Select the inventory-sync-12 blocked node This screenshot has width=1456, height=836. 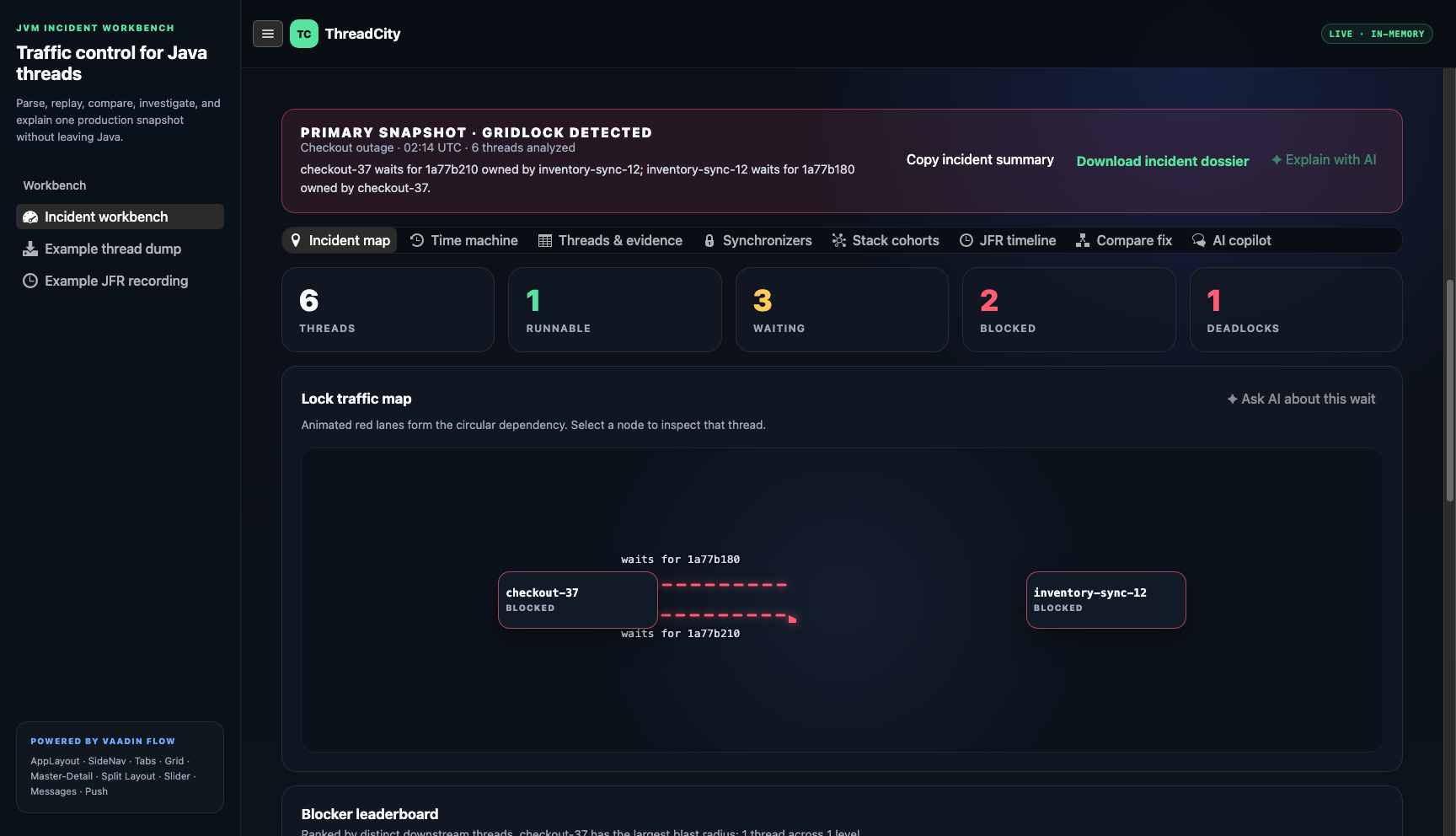1105,600
